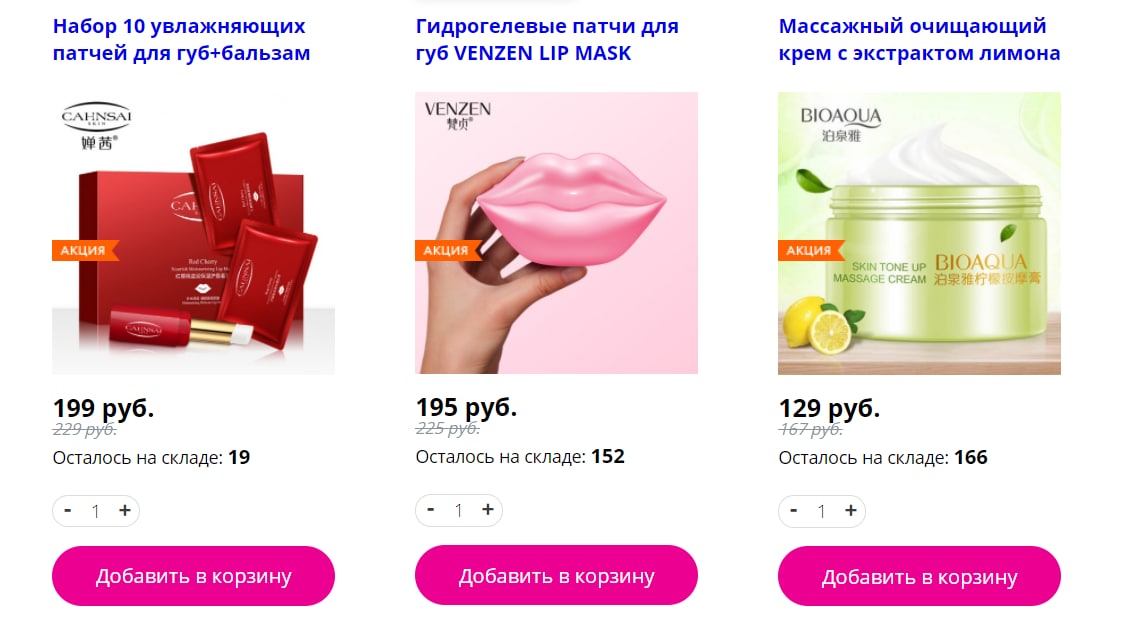The height and width of the screenshot is (630, 1137).
Task: Click the АКЦИЯ badge on the VENZEN image
Action: coord(447,250)
